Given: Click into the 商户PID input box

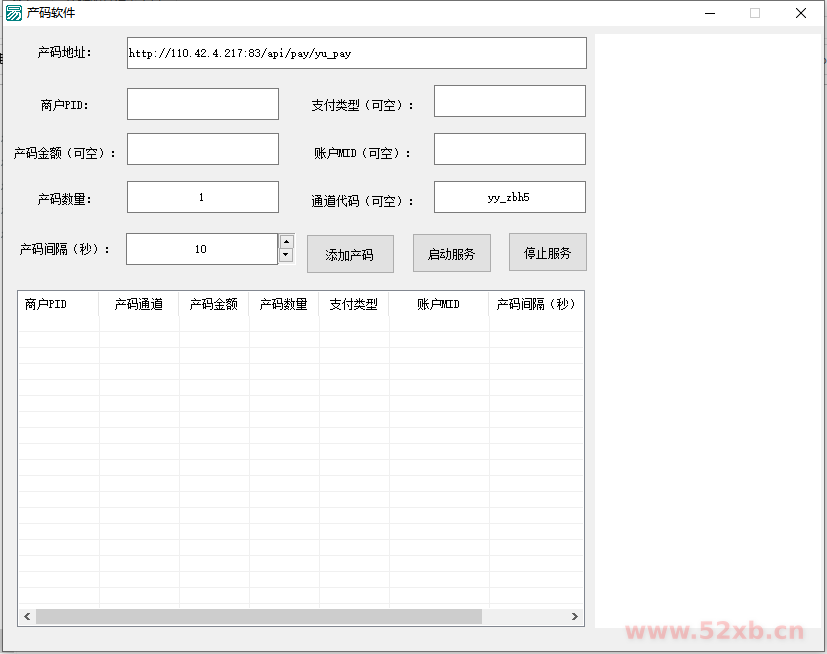Looking at the screenshot, I should (x=203, y=104).
